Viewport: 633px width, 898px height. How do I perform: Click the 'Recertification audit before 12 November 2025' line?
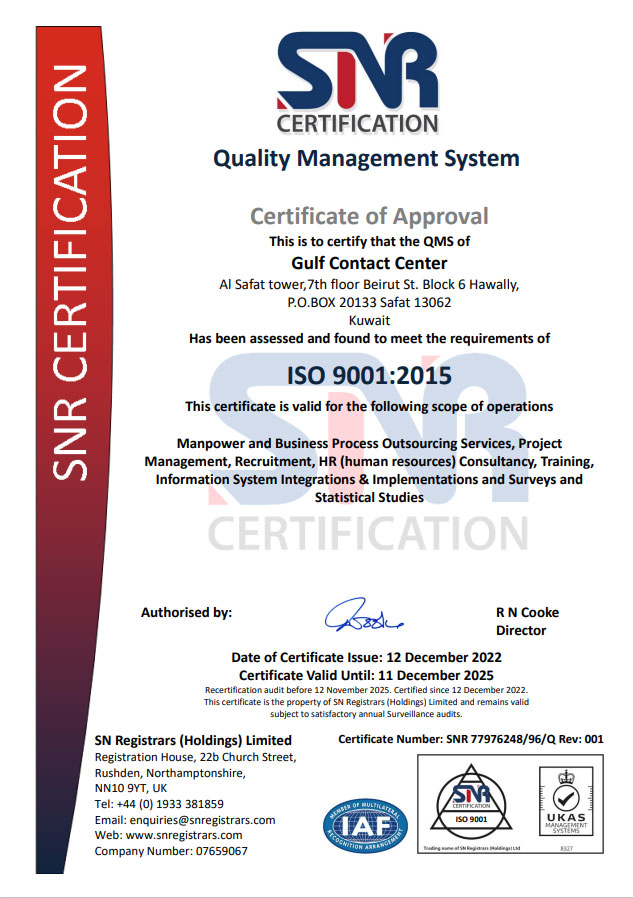tap(366, 690)
